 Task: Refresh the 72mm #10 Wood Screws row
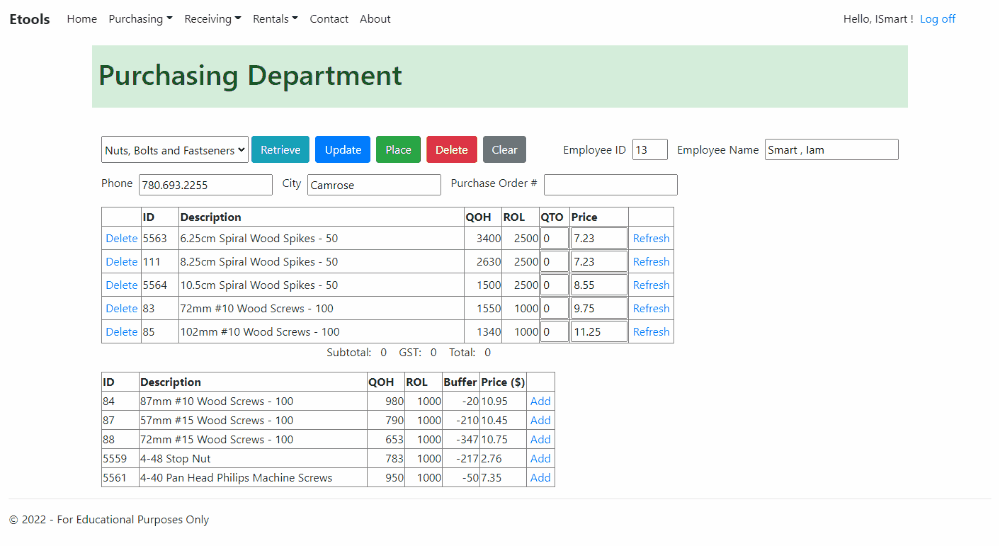coord(651,309)
